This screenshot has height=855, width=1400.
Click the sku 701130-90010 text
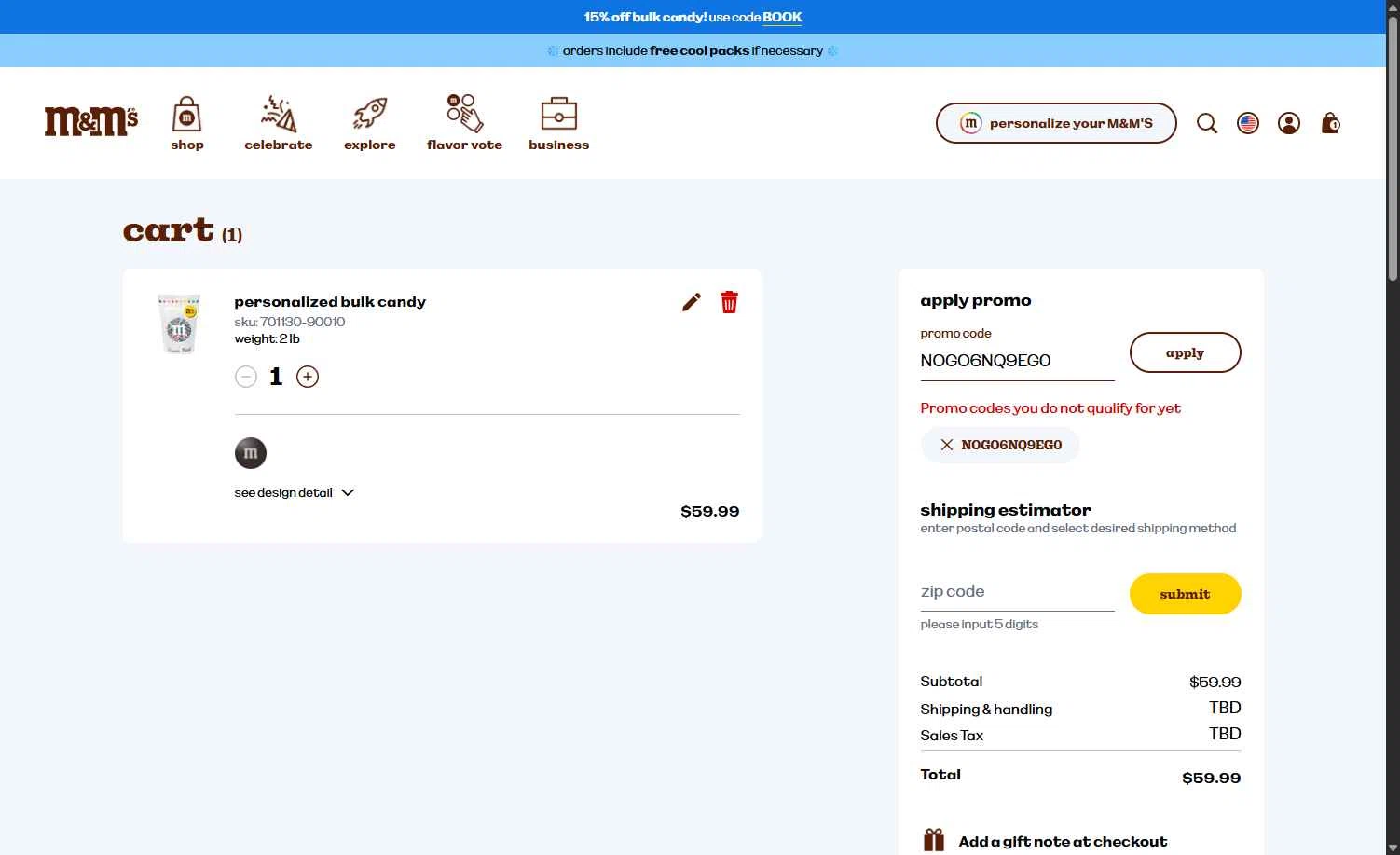[290, 322]
